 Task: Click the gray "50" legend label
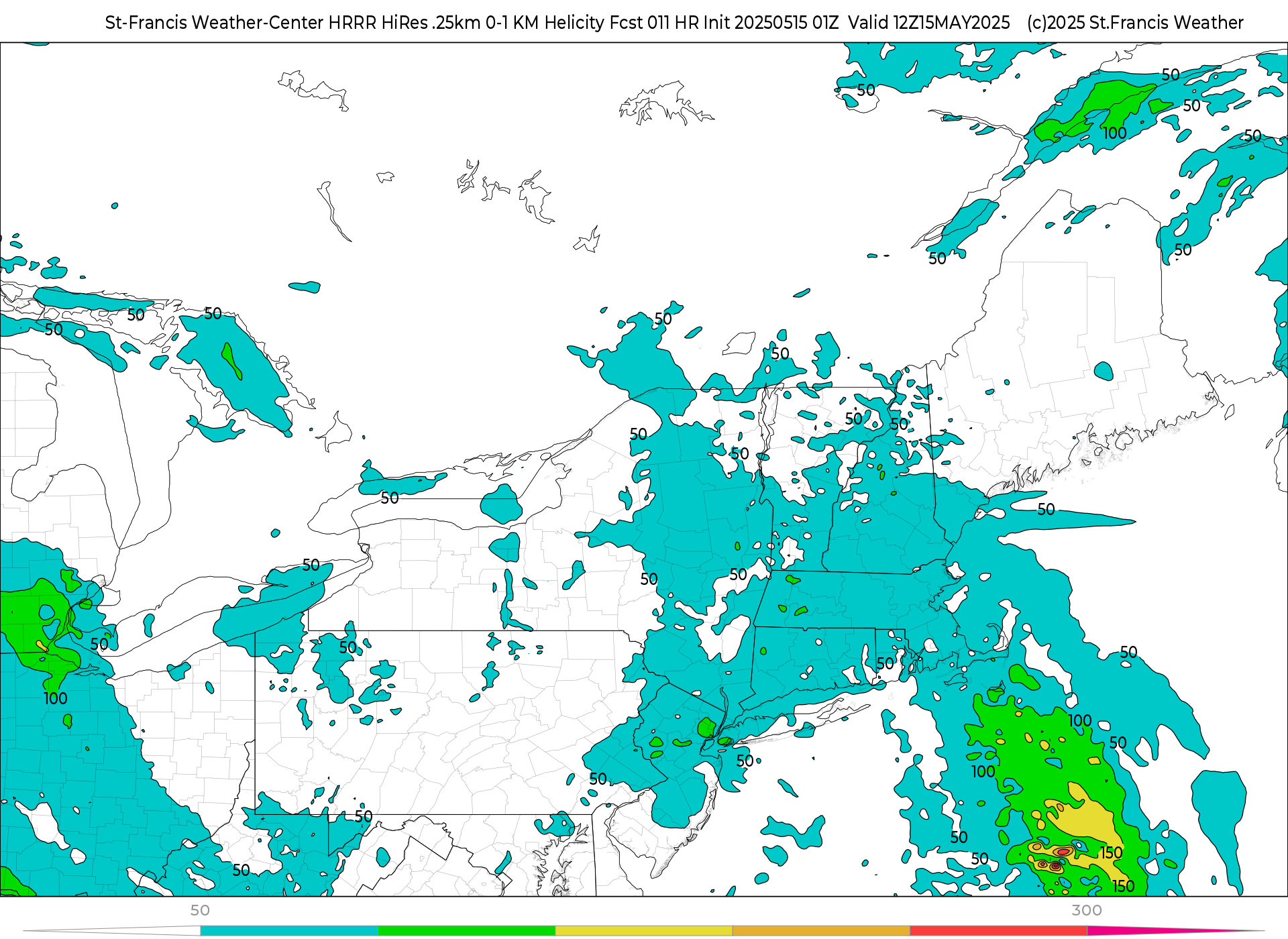click(x=200, y=910)
